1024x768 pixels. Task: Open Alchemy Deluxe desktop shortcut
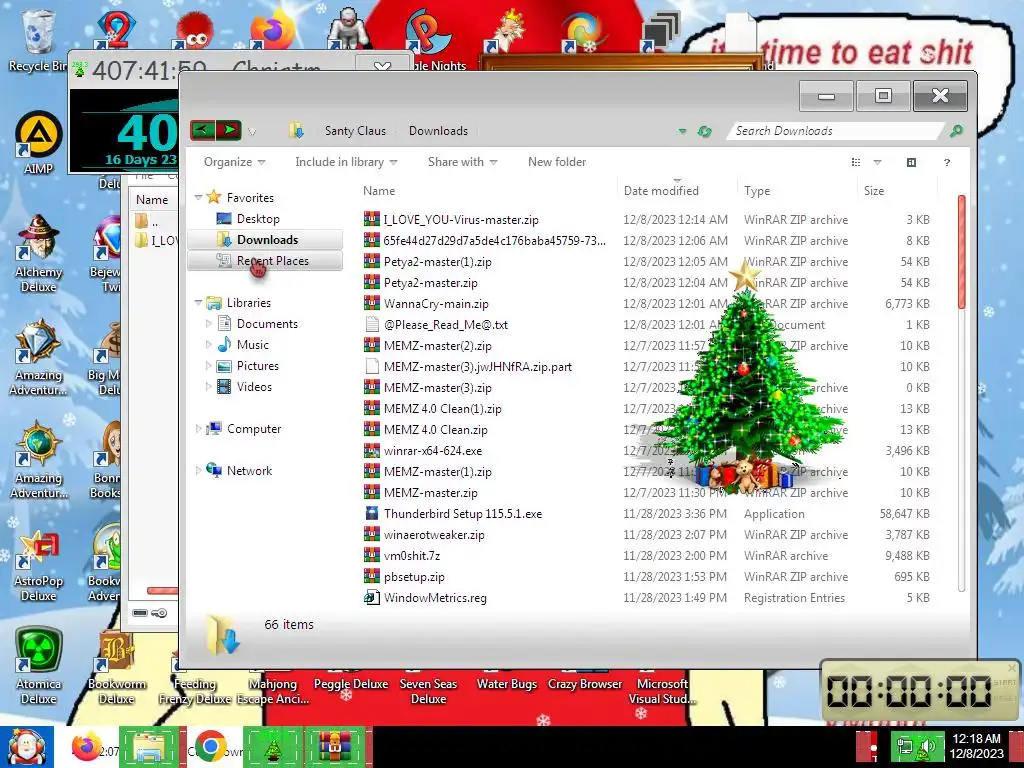tap(38, 253)
